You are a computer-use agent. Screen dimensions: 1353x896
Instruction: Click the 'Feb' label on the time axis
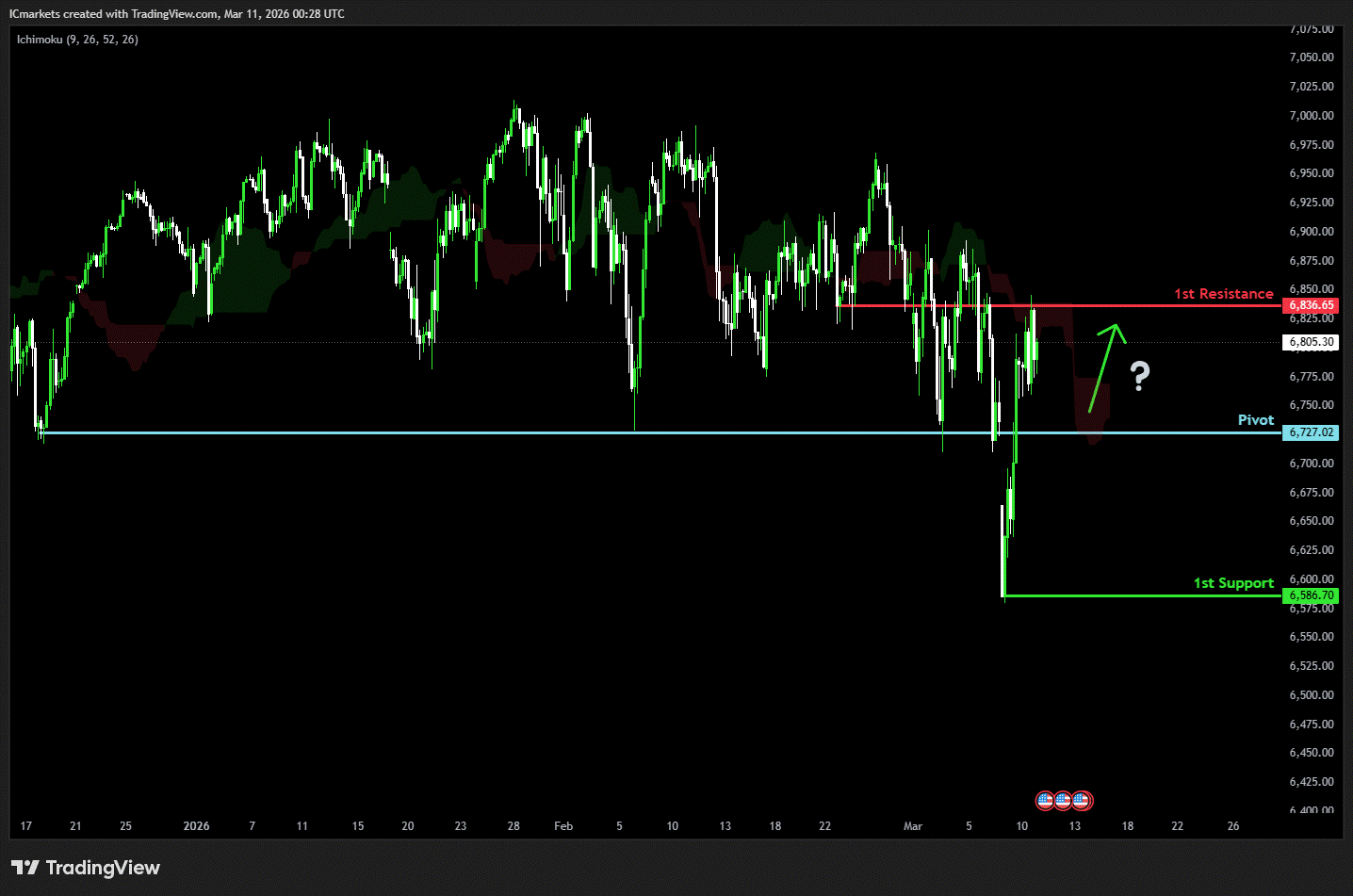563,826
